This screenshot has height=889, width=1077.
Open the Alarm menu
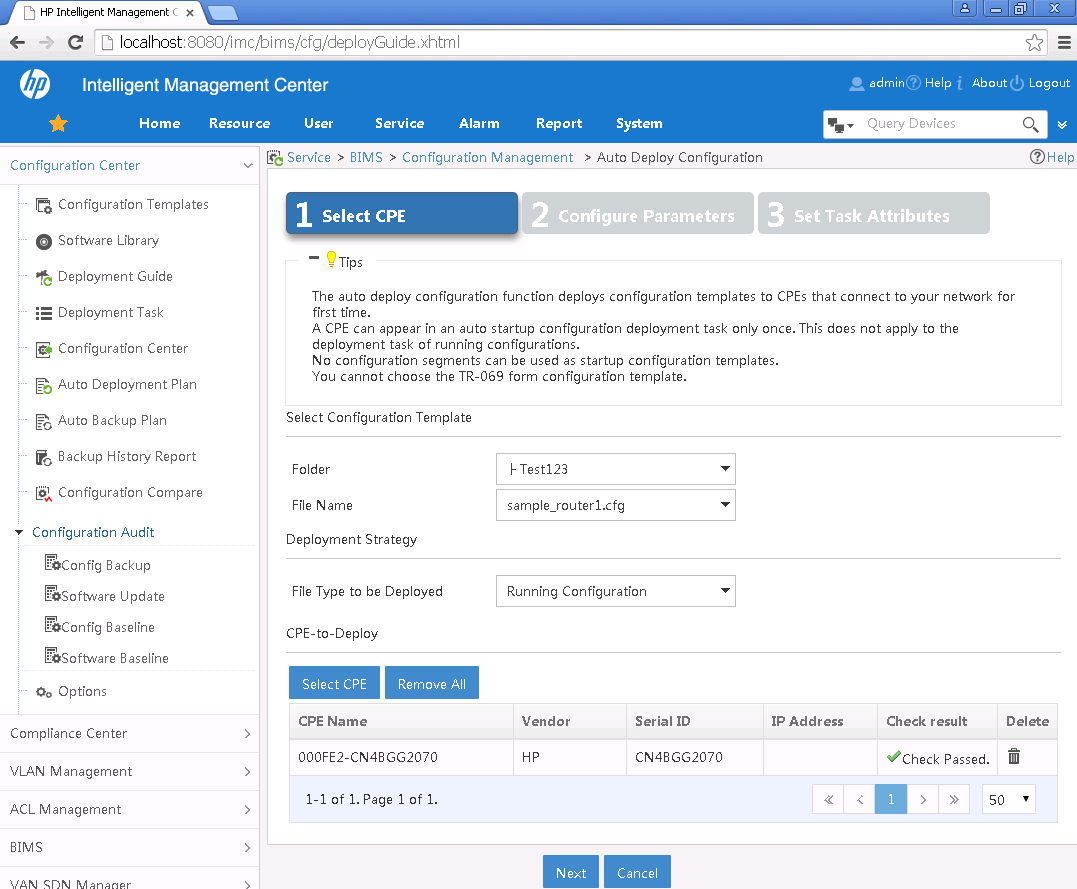[479, 124]
